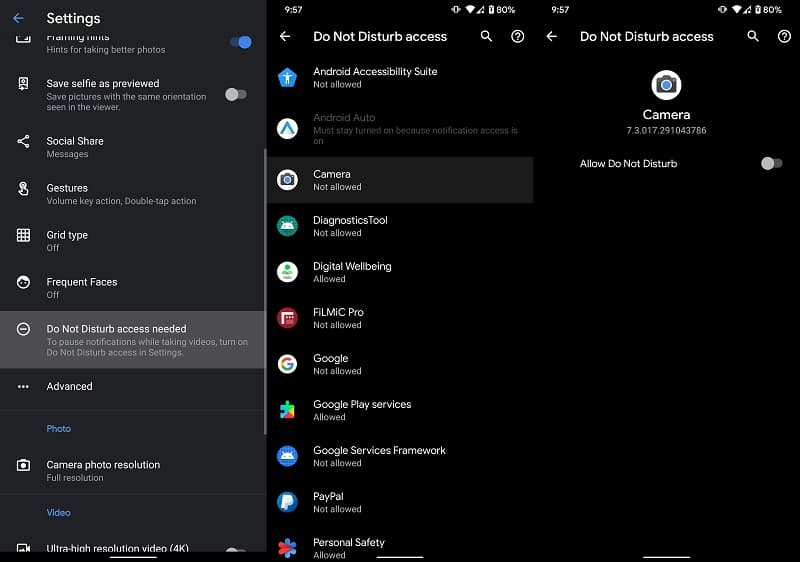Tap the Do Not Disturb circle icon
This screenshot has height=562, width=800.
(x=23, y=329)
